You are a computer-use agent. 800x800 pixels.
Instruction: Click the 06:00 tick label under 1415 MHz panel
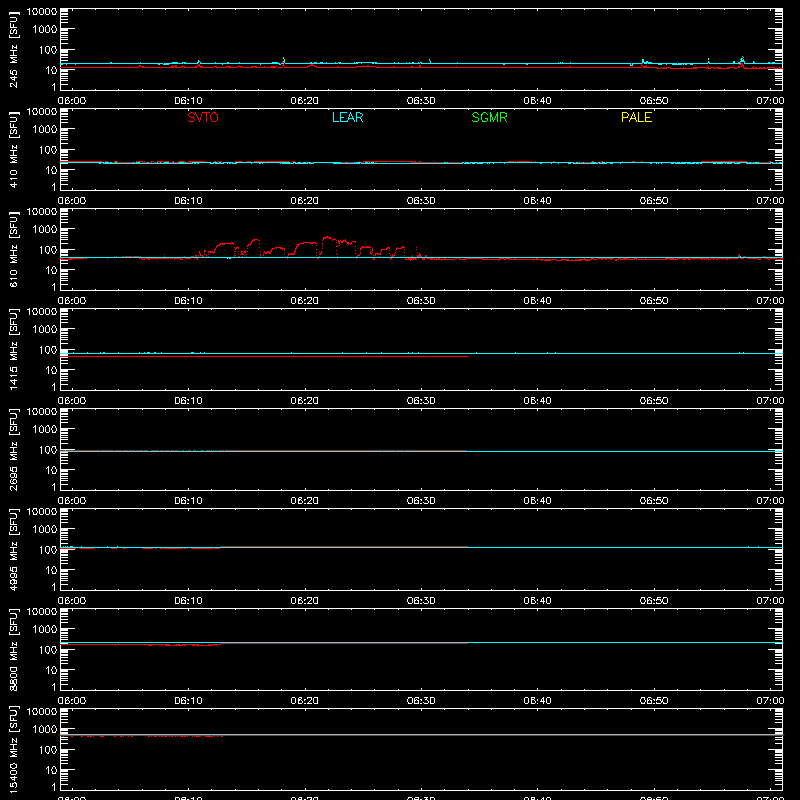pyautogui.click(x=72, y=401)
